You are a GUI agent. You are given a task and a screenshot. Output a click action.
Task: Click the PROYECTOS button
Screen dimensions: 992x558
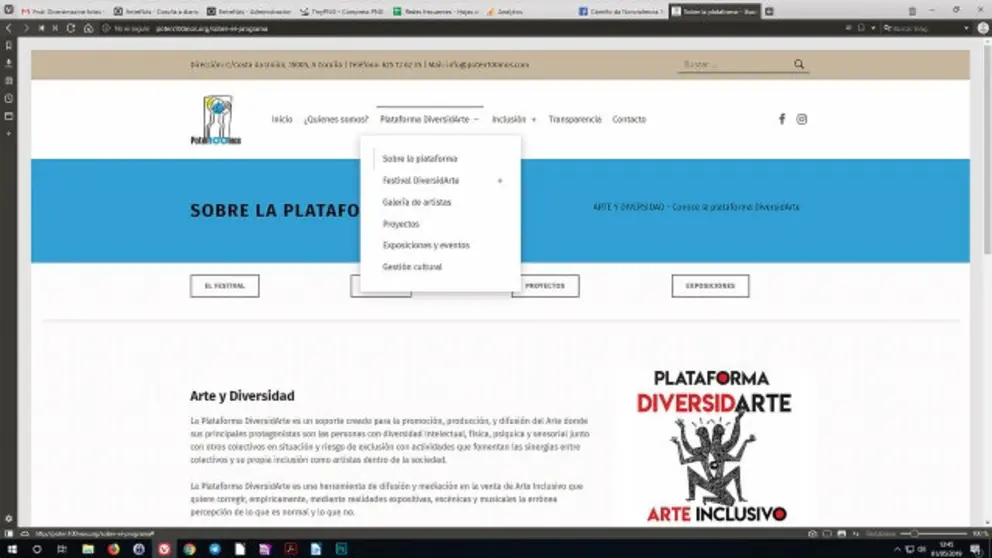tap(545, 286)
